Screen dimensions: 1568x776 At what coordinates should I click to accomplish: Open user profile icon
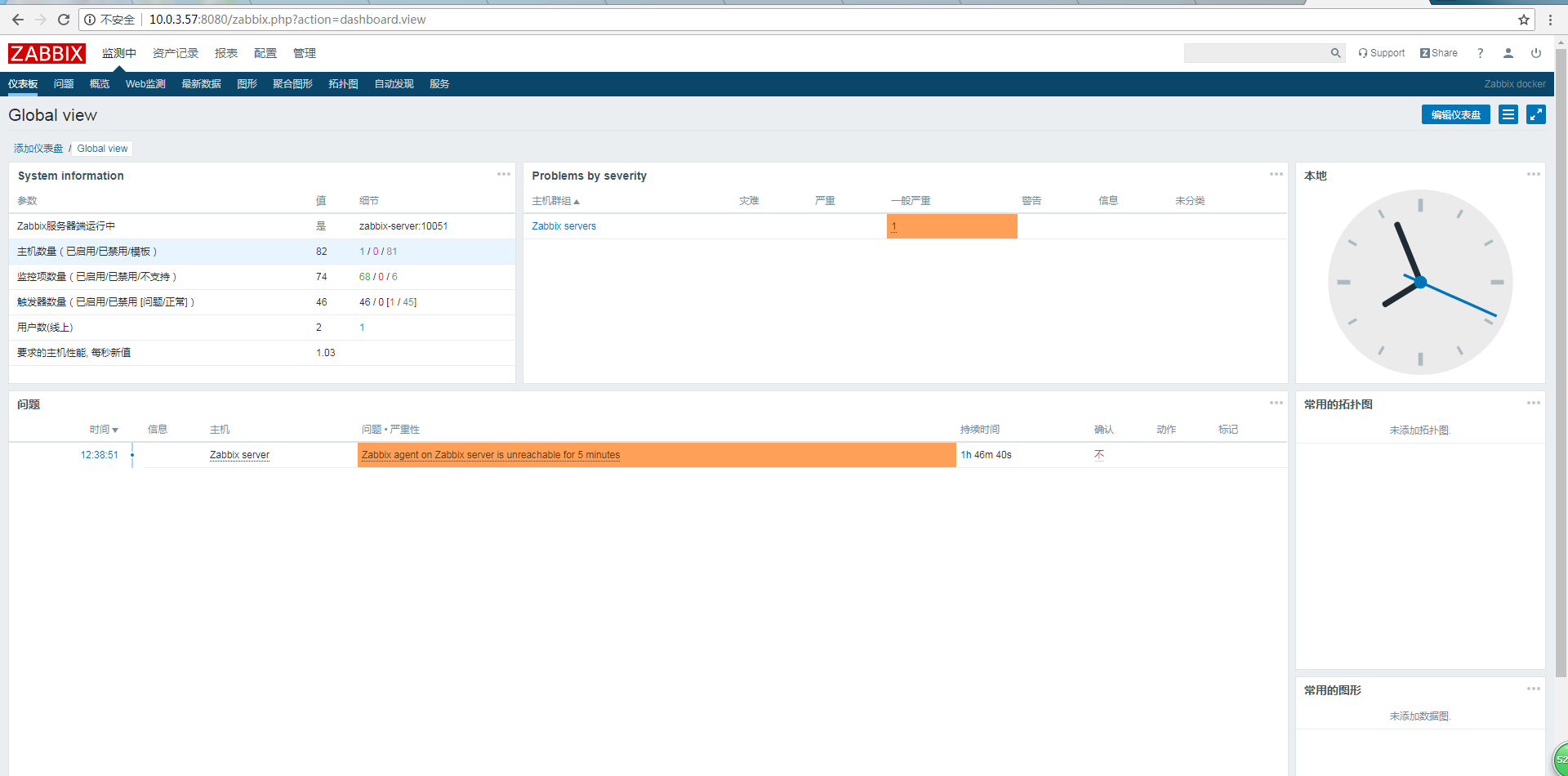pyautogui.click(x=1508, y=53)
